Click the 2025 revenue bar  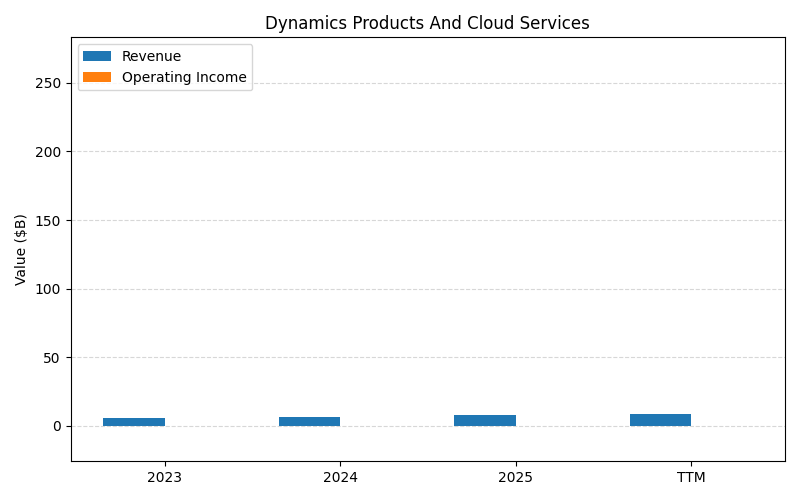[x=485, y=420]
